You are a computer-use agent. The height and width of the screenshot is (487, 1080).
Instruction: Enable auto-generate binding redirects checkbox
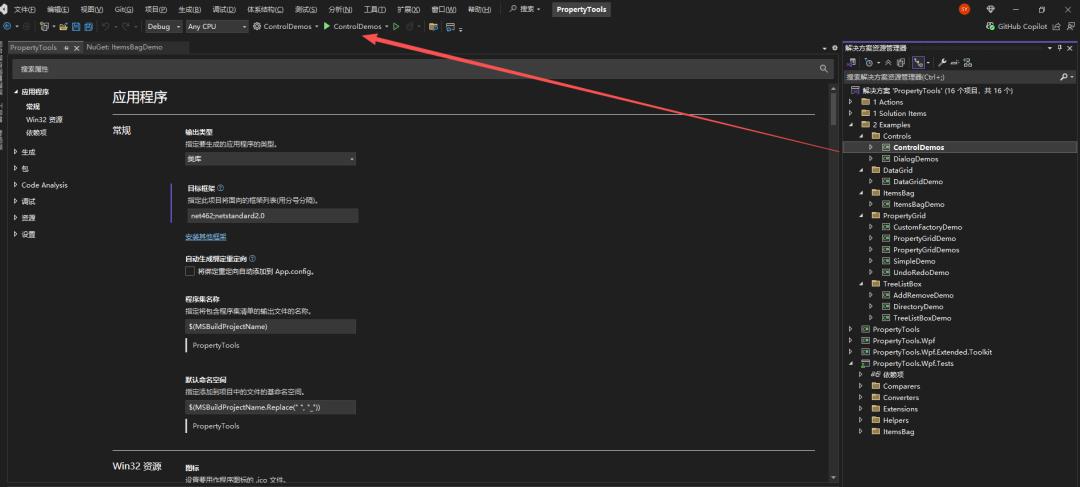[x=190, y=271]
